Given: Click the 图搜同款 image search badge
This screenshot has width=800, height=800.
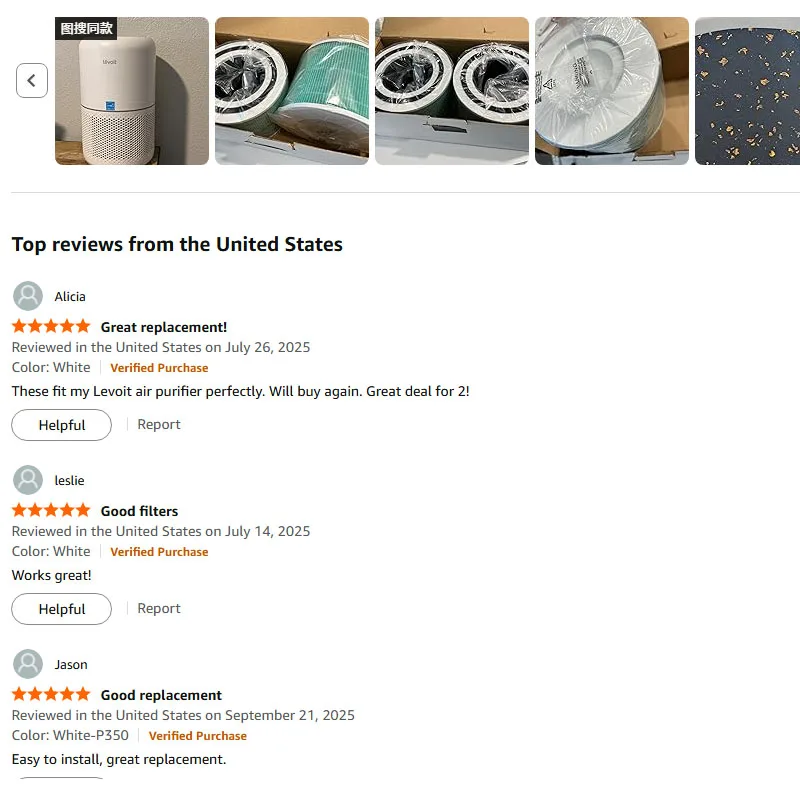Looking at the screenshot, I should [86, 28].
